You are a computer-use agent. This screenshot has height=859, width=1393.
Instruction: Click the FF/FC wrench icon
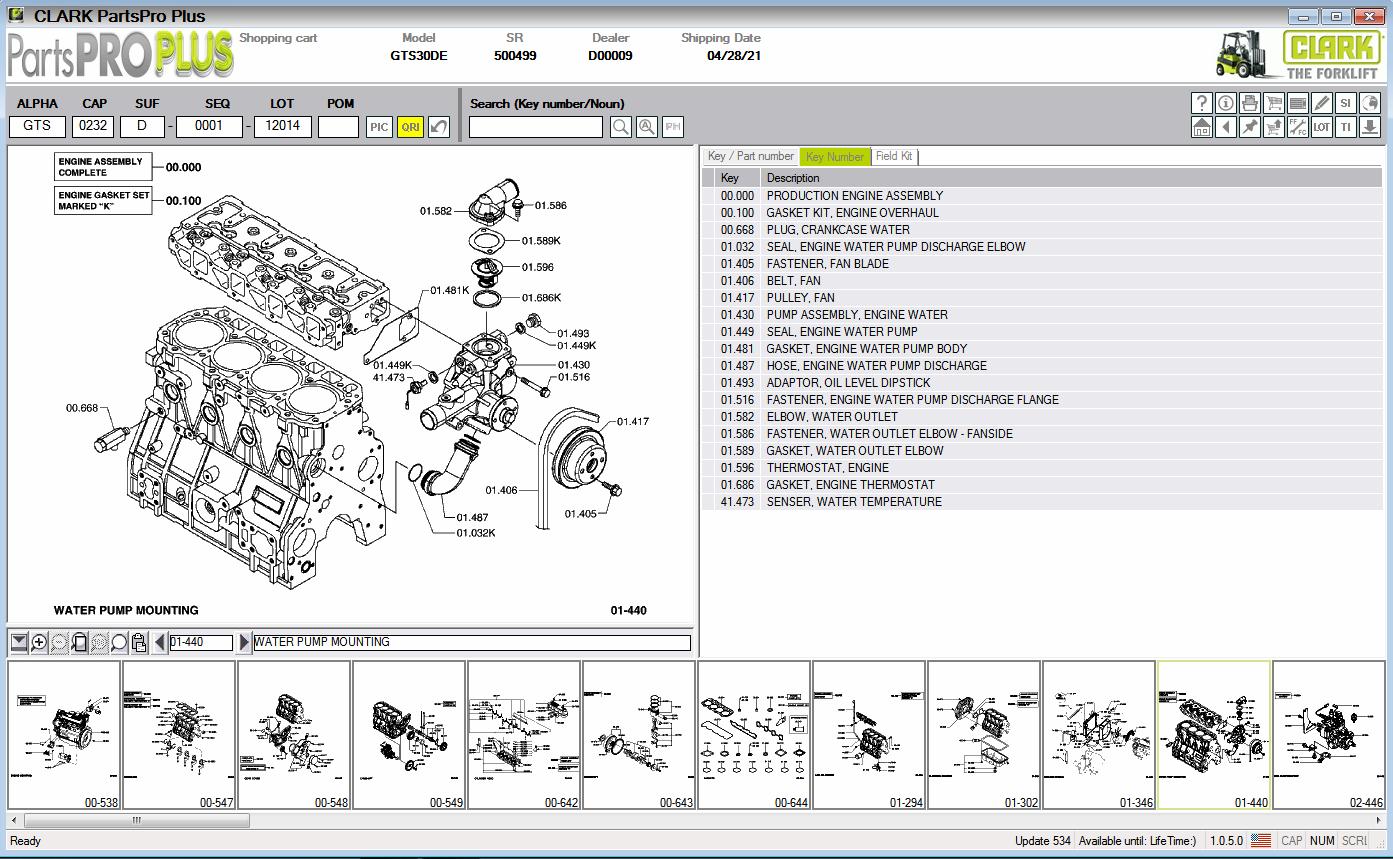click(1298, 127)
